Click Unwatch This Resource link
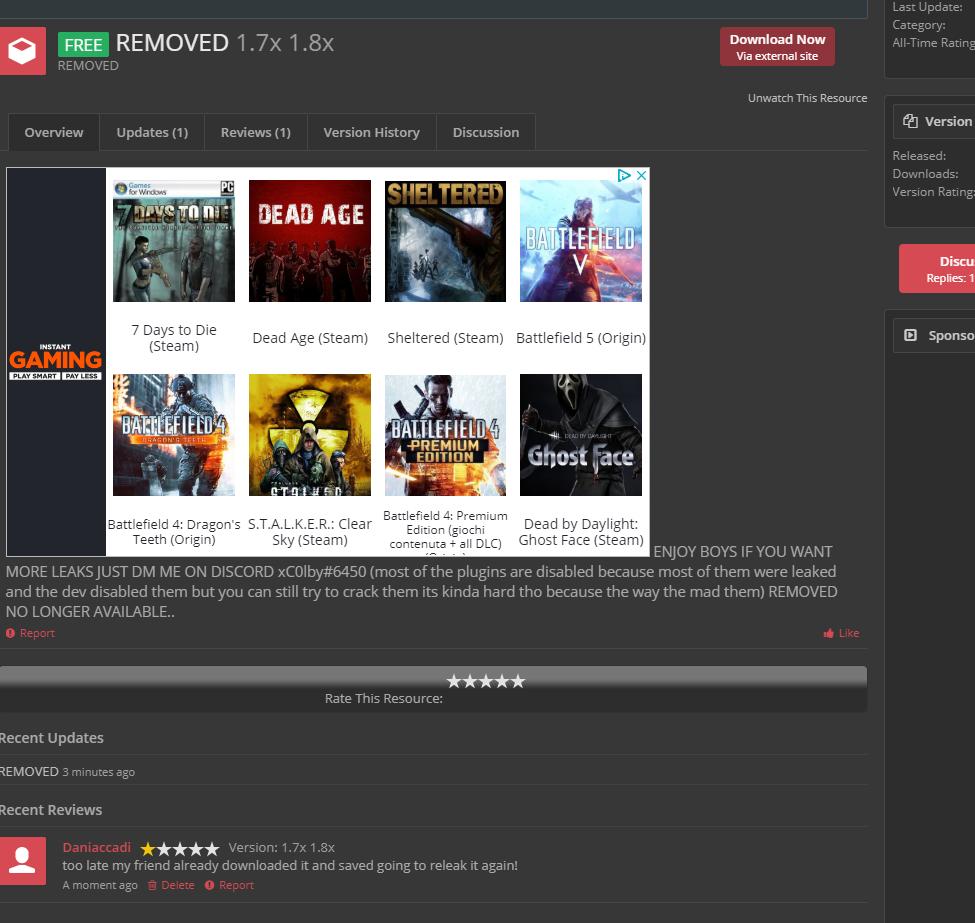 click(807, 98)
